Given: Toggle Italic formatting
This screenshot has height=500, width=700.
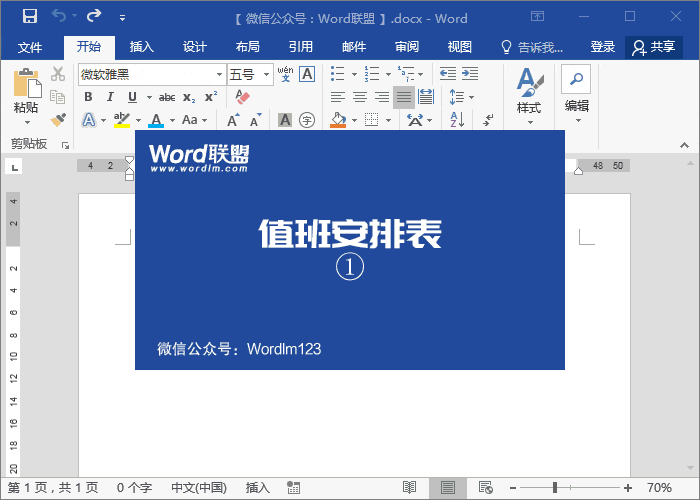Looking at the screenshot, I should coord(110,96).
